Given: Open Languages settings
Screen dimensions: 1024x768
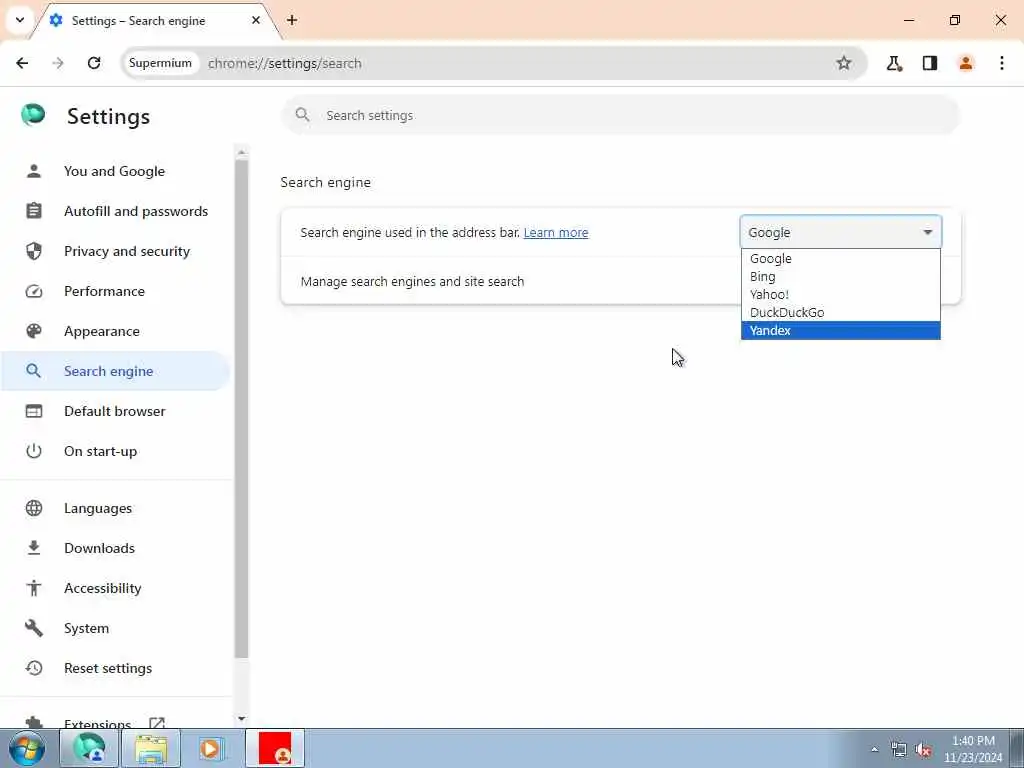Looking at the screenshot, I should coord(115,508).
